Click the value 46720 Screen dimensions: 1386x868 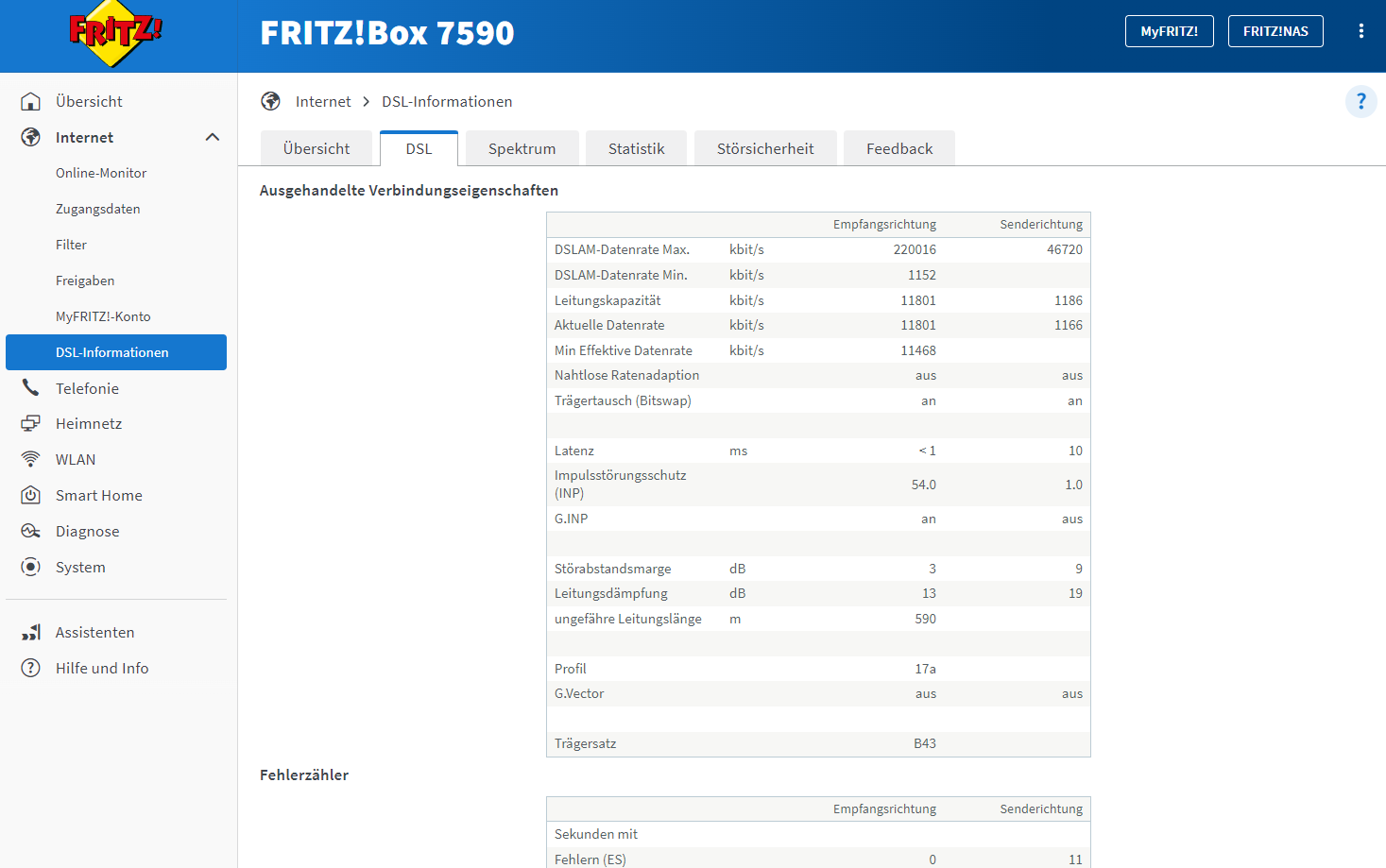tap(1065, 249)
